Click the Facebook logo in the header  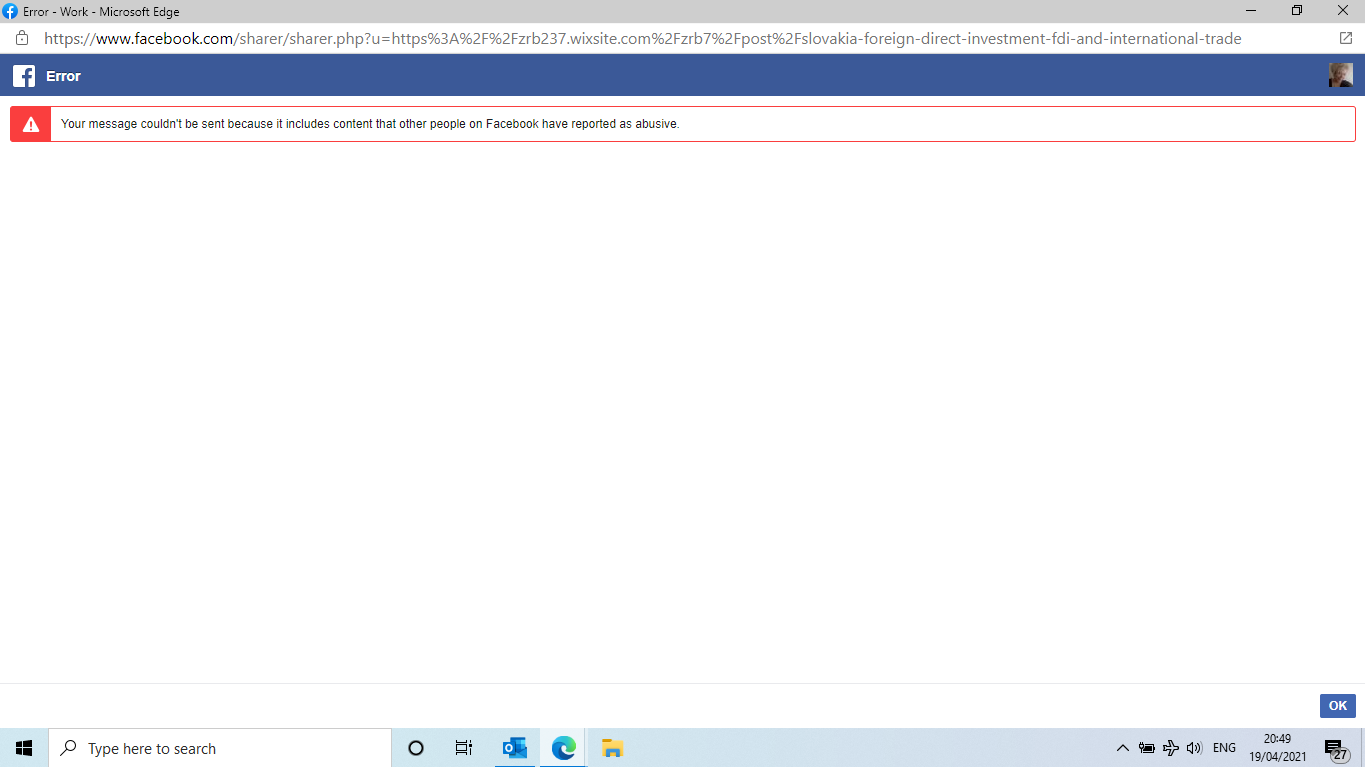(x=23, y=75)
